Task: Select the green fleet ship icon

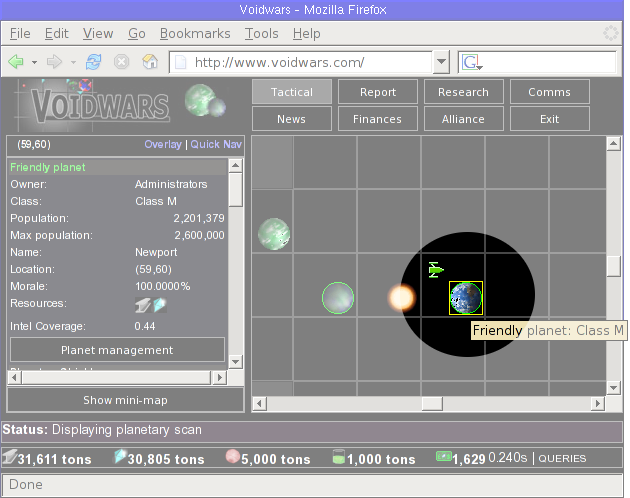Action: click(436, 270)
